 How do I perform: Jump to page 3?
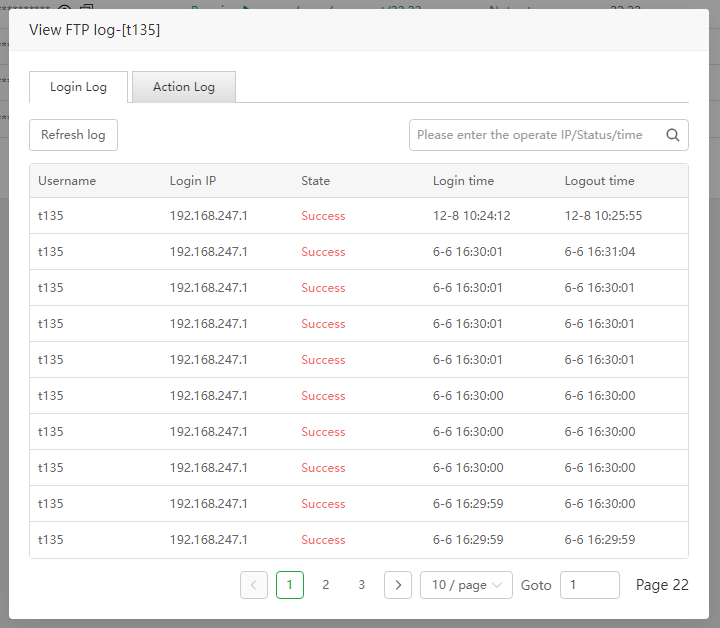[x=362, y=585]
